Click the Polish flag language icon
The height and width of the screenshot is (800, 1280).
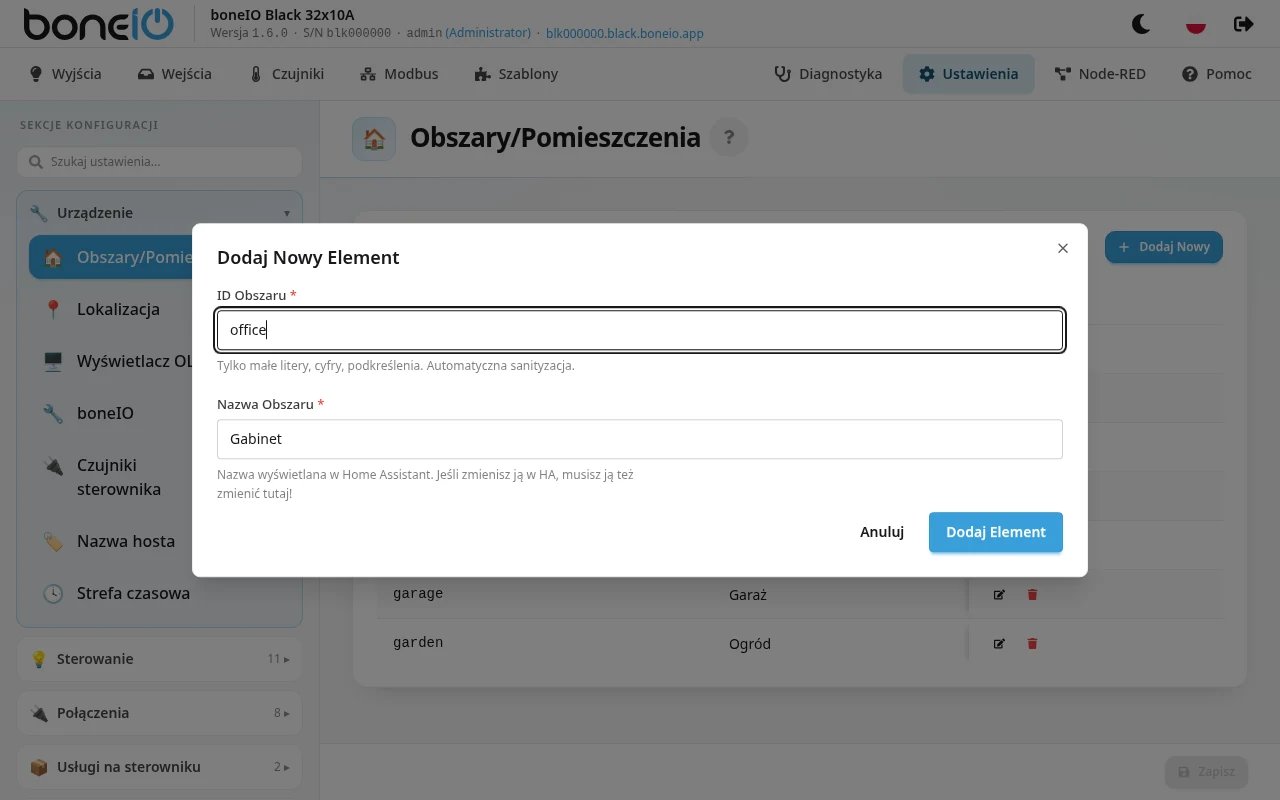pyautogui.click(x=1195, y=24)
